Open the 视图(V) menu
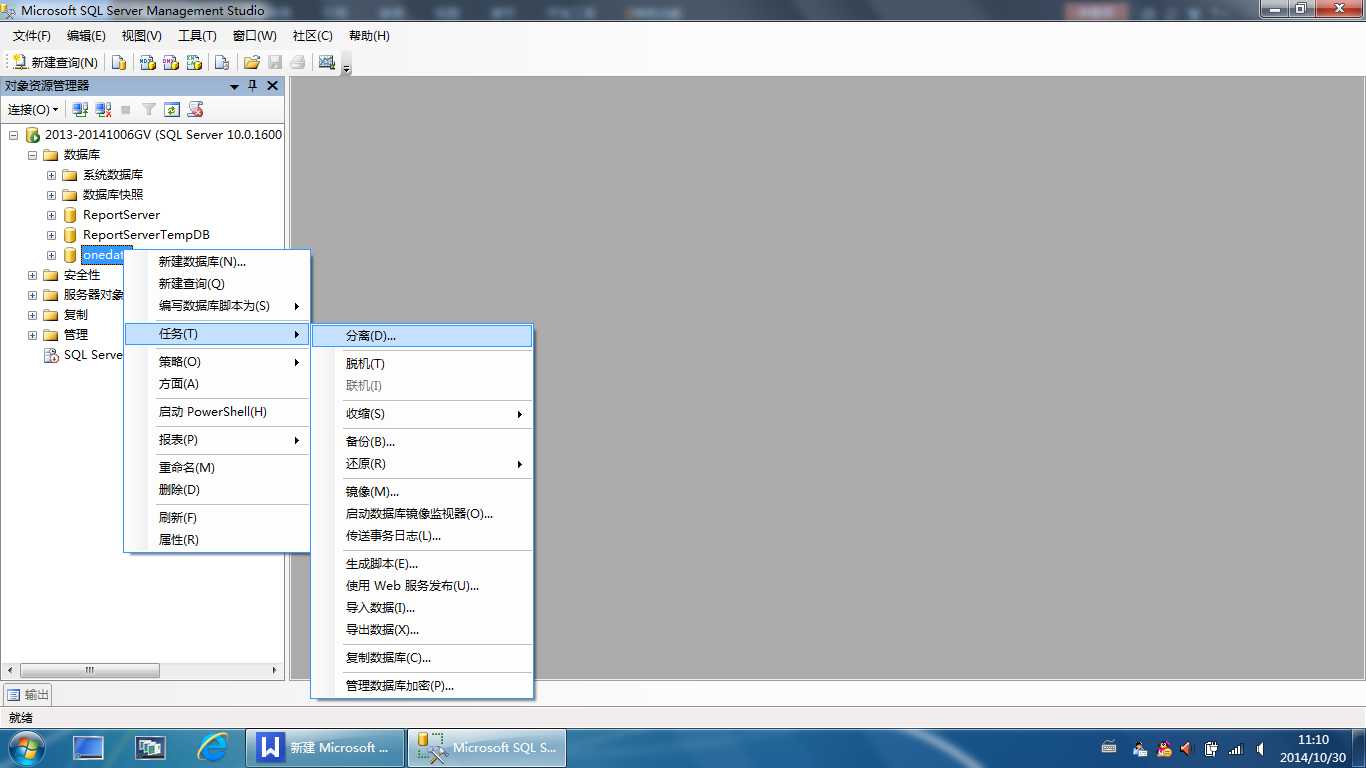Screen dimensions: 1366x768 pyautogui.click(x=141, y=35)
